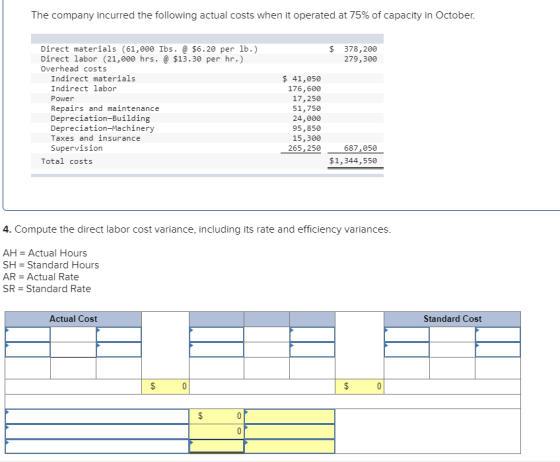Click second-row center cell in middle section
Viewport: 560px width, 462px height.
pyautogui.click(x=267, y=350)
